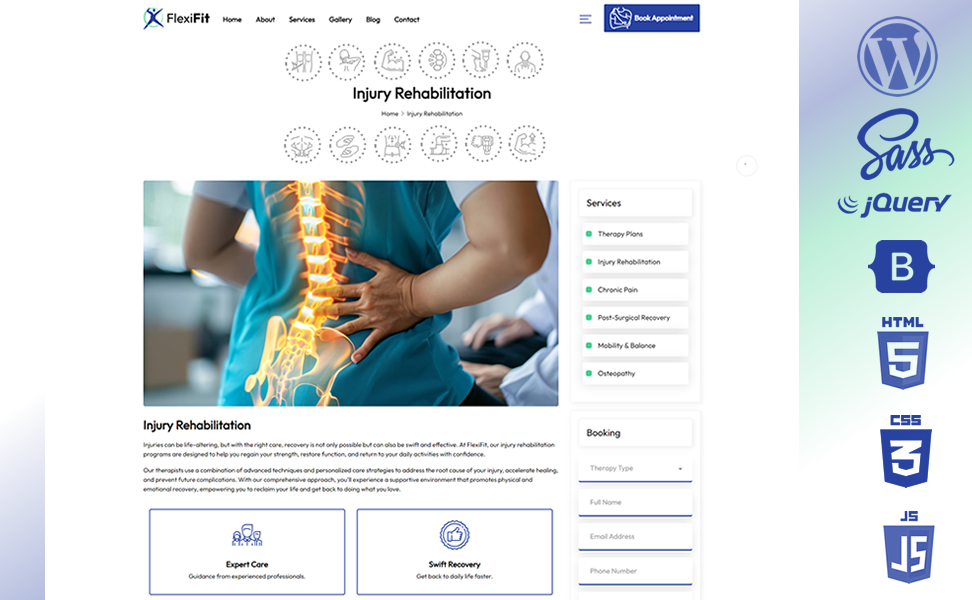Click the Bootstrap logo icon

(901, 267)
